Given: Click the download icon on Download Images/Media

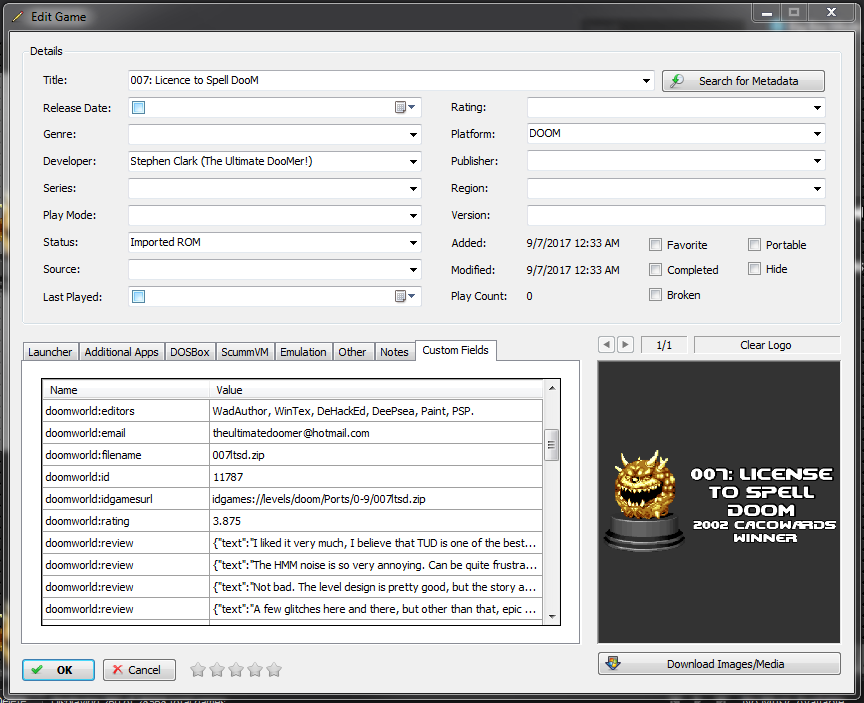Looking at the screenshot, I should 613,663.
